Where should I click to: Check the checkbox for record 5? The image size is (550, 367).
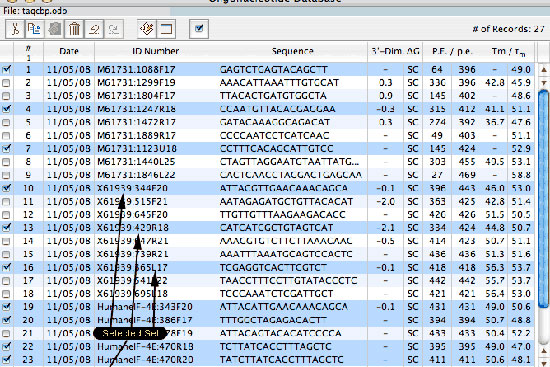coord(6,122)
